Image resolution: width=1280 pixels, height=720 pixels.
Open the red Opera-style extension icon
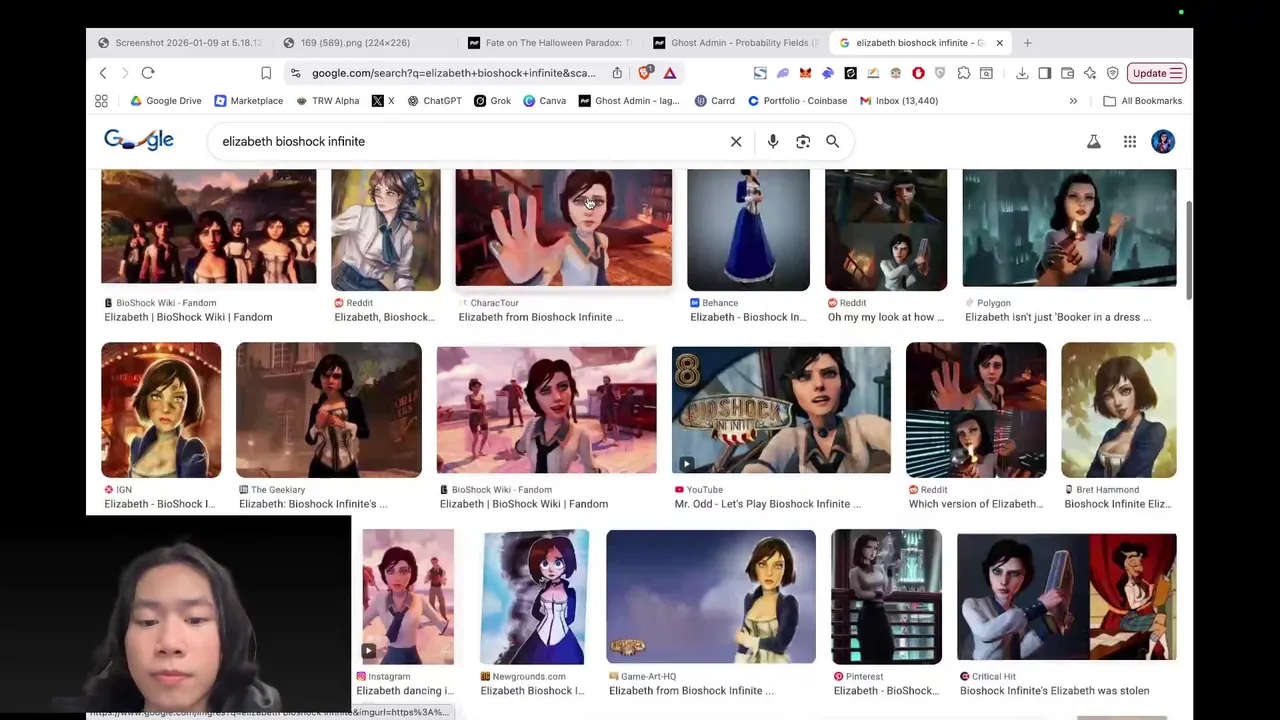pyautogui.click(x=918, y=73)
